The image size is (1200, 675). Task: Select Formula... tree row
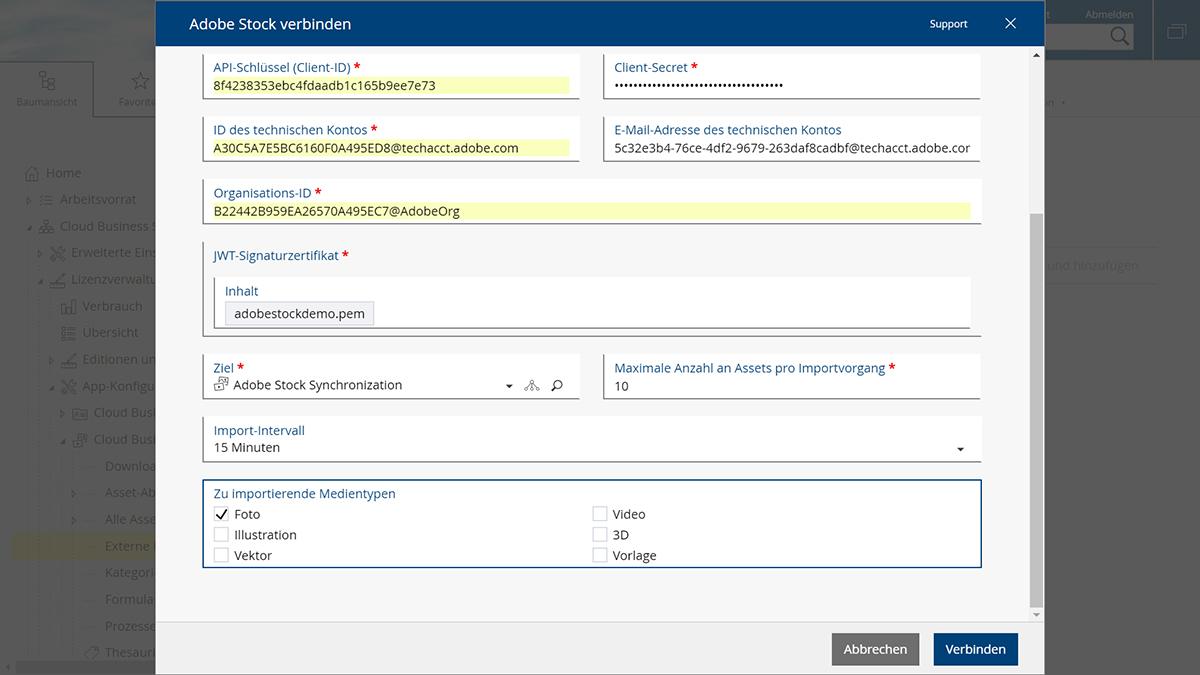[130, 600]
